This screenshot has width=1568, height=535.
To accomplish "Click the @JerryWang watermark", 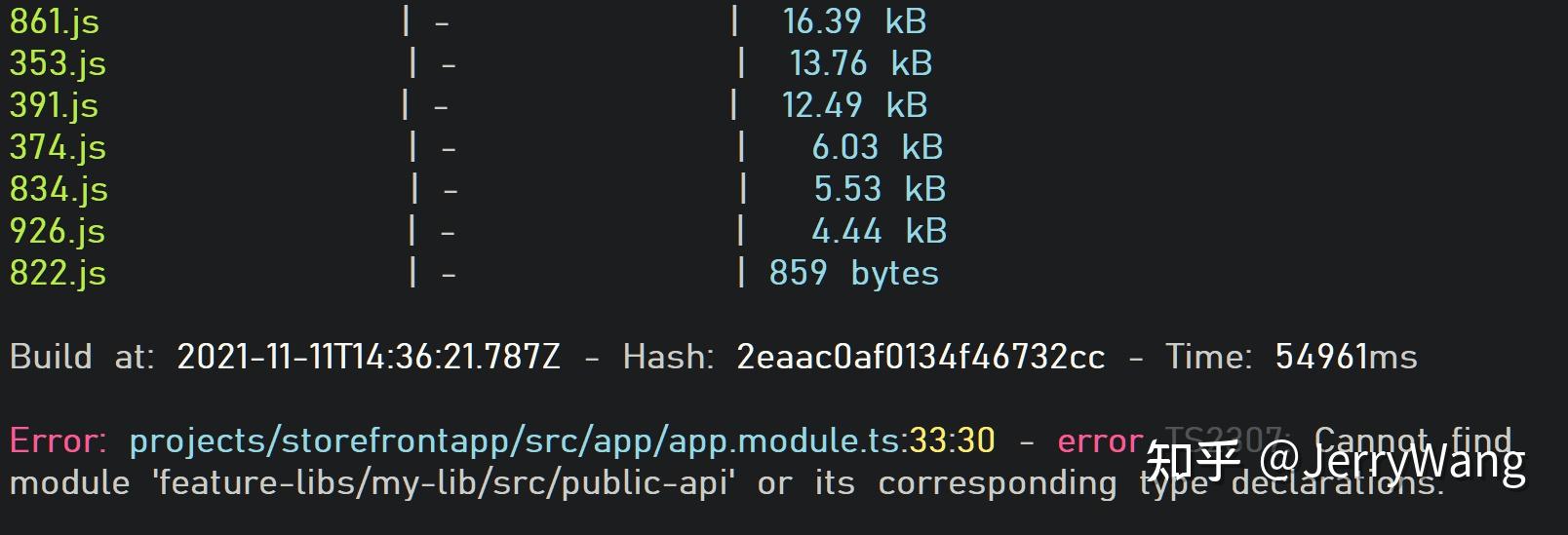I will pos(1392,459).
